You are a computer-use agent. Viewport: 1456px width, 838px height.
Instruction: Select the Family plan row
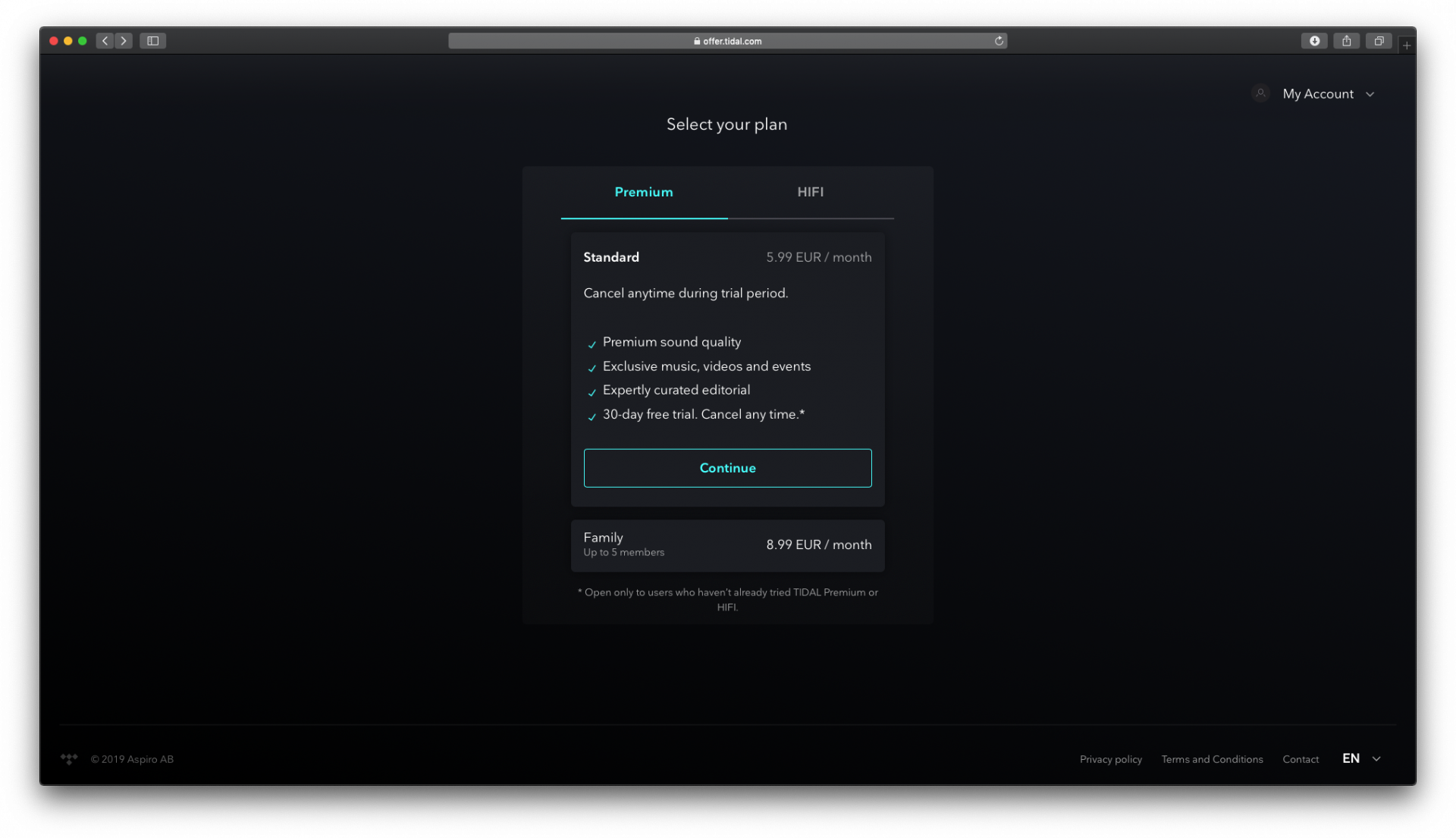point(727,545)
